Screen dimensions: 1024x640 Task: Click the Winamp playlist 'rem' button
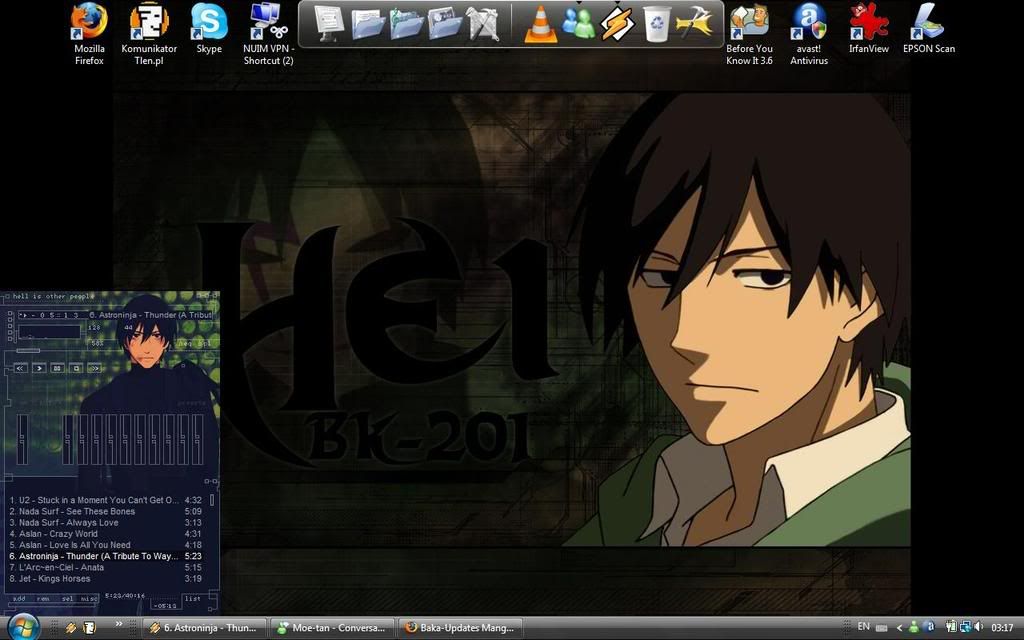[x=43, y=598]
